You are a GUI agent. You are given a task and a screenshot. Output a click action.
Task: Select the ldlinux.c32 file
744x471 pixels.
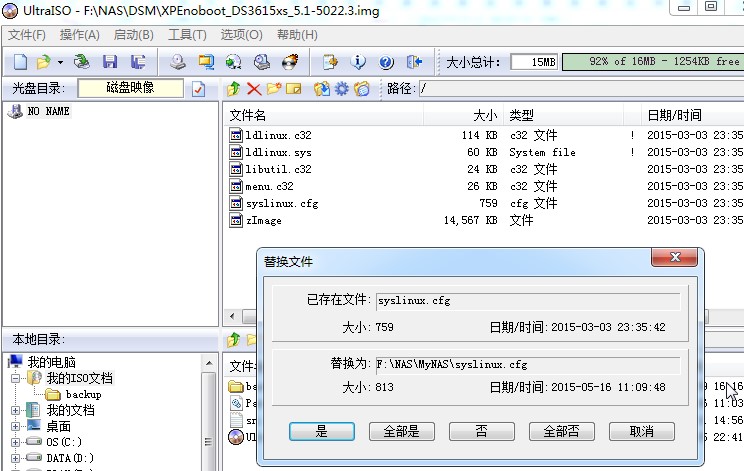[278, 136]
